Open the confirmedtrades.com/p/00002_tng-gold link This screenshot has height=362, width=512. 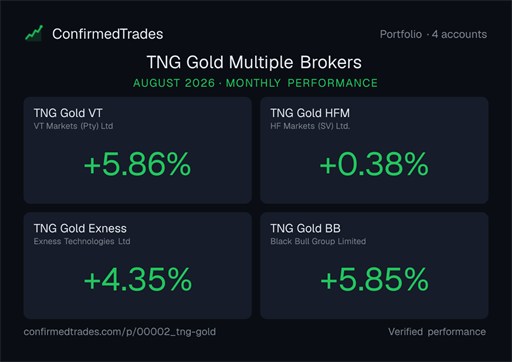[x=120, y=332]
